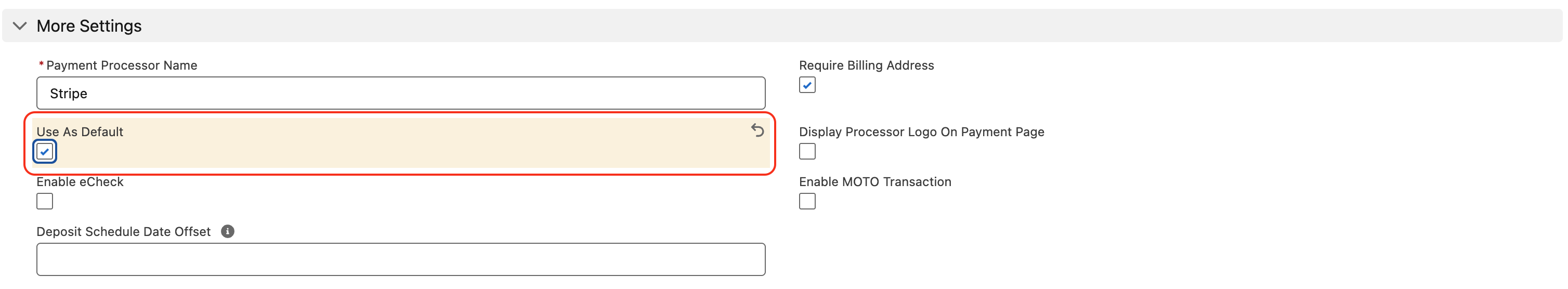This screenshot has height=289, width=1568.
Task: Enable the MOTO Transaction checkbox
Action: (807, 201)
